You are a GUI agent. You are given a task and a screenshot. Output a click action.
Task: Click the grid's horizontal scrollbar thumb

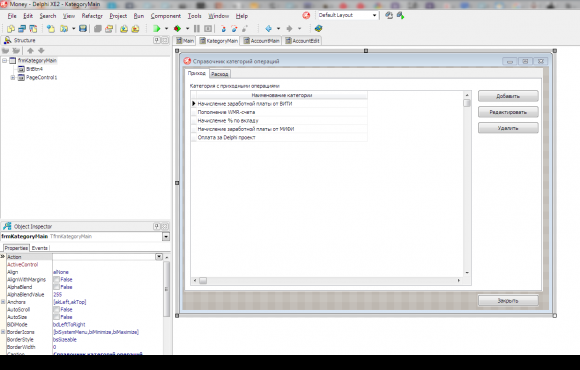(203, 281)
